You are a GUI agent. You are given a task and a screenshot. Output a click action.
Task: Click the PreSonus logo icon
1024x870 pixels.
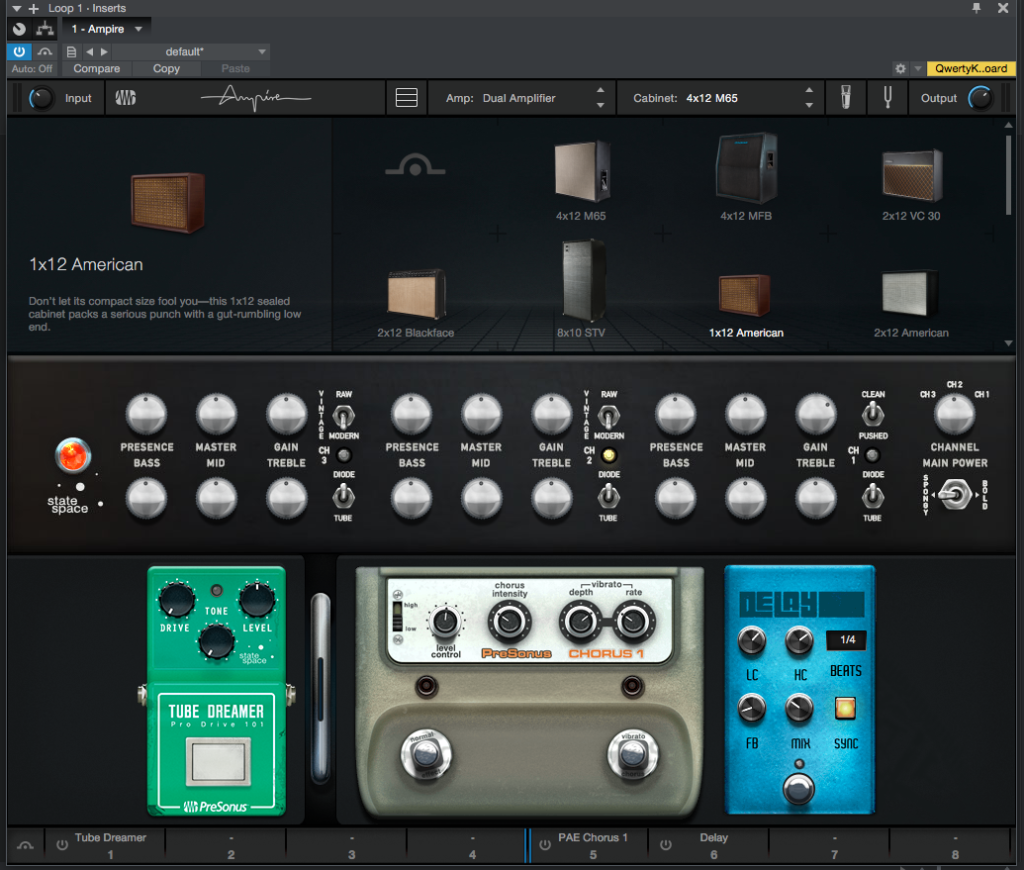pyautogui.click(x=125, y=98)
